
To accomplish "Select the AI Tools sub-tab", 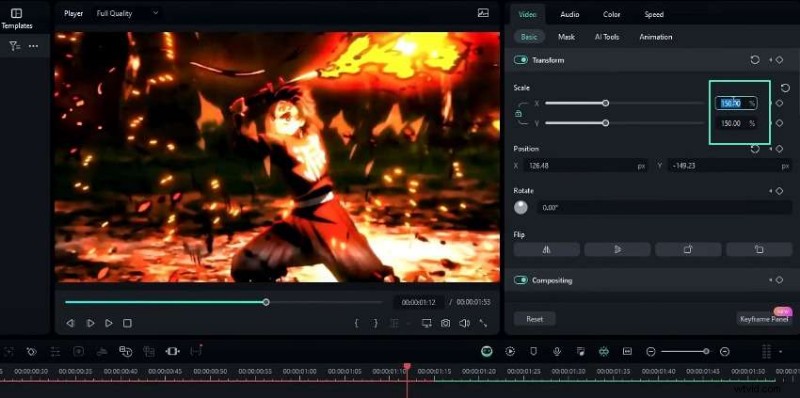I will click(607, 37).
